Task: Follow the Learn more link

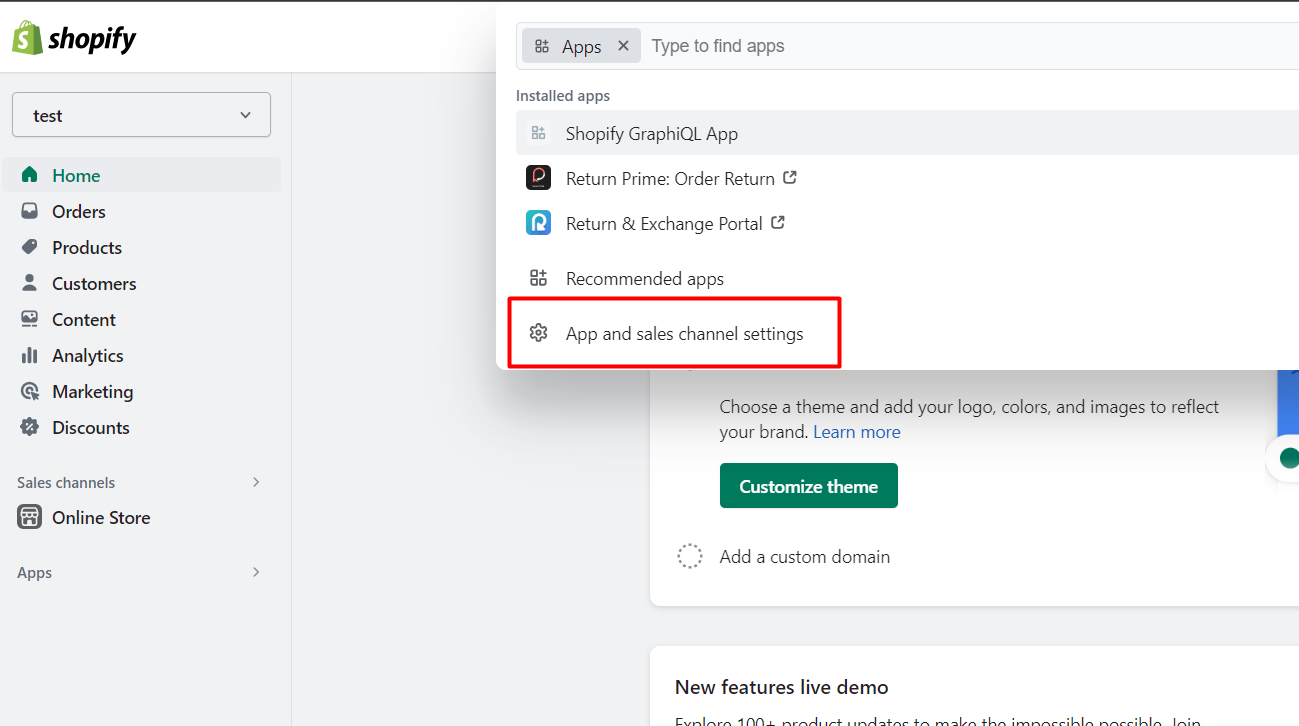Action: coord(857,432)
